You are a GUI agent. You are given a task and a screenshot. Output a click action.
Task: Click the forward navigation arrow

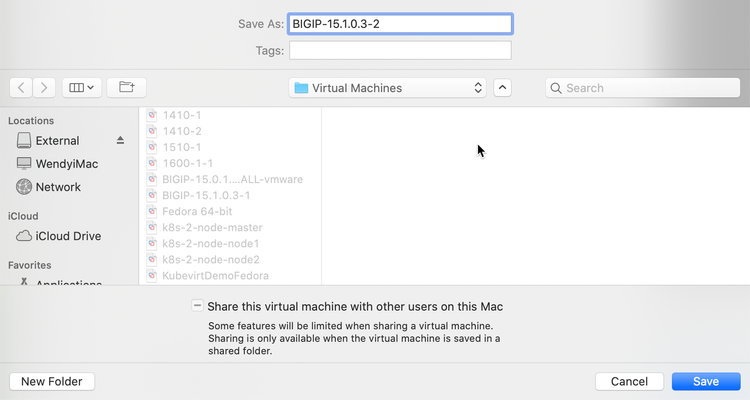click(44, 88)
